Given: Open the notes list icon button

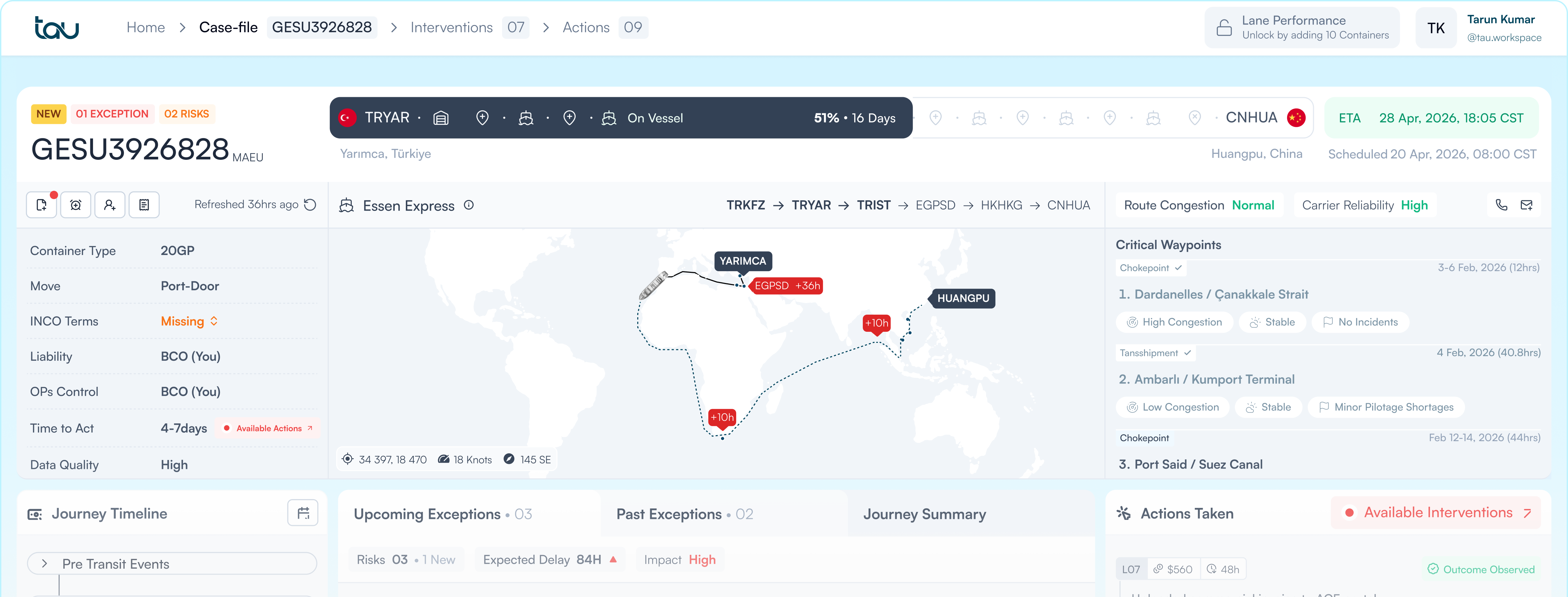Looking at the screenshot, I should 144,205.
